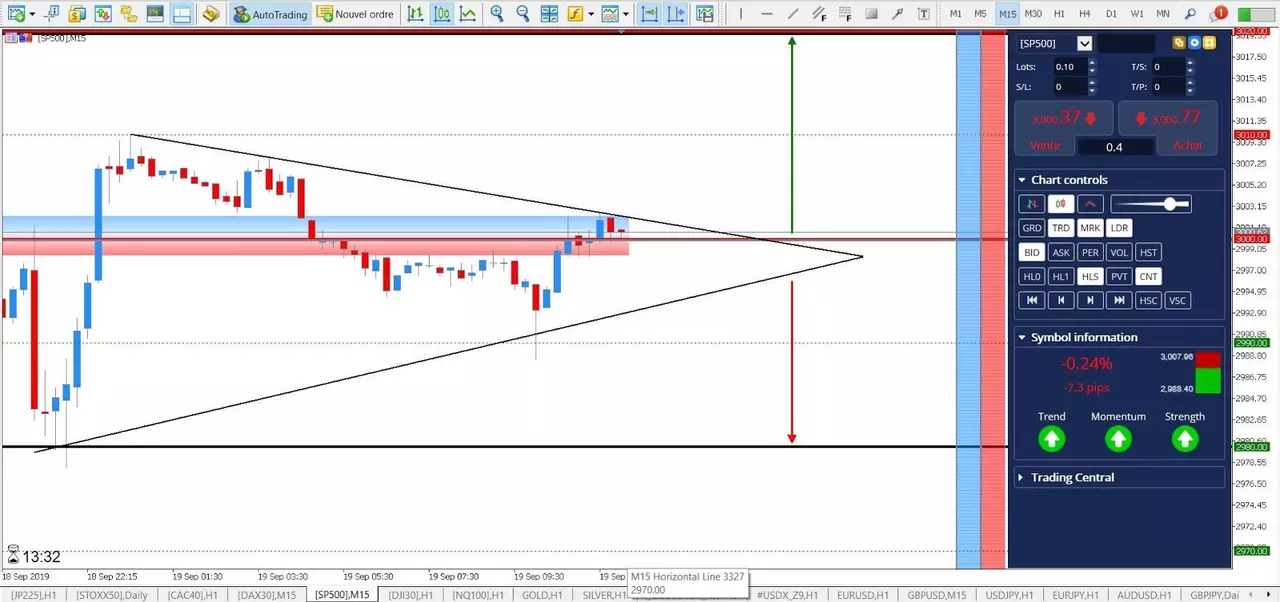The image size is (1280, 602).
Task: Tile chart windows icon
Action: click(549, 14)
